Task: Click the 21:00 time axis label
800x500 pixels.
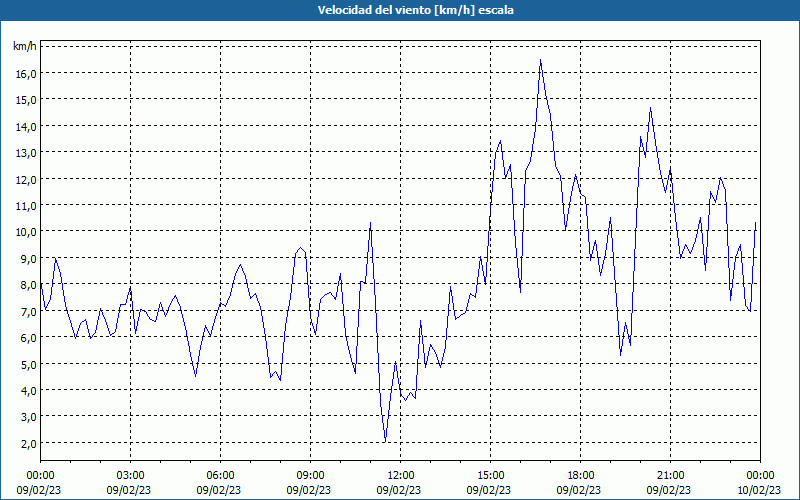Action: tap(670, 476)
